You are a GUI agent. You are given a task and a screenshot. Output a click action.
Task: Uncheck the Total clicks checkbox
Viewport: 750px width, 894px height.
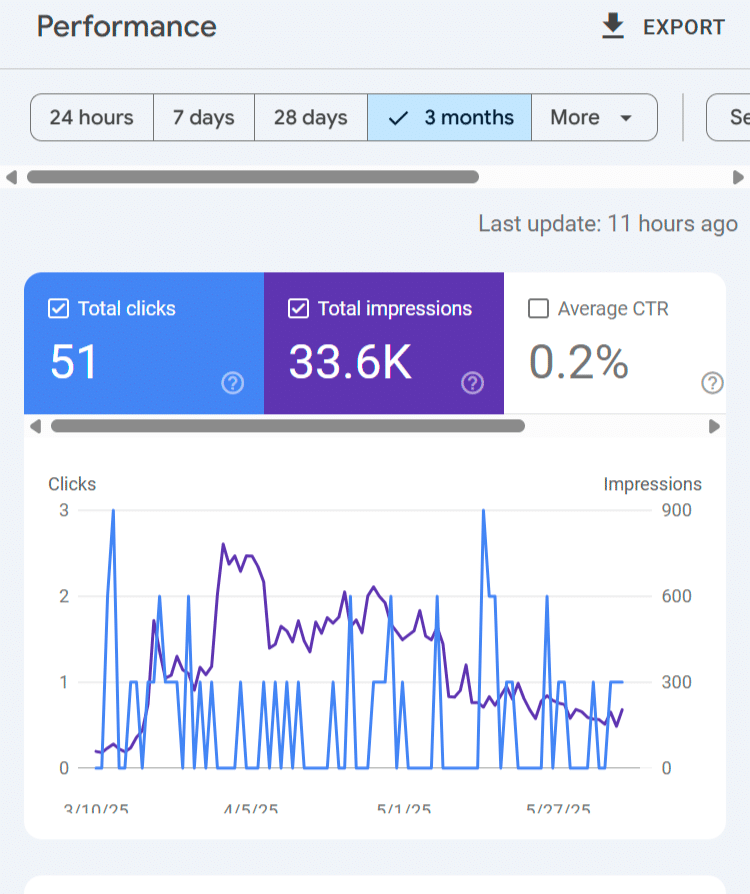click(58, 309)
